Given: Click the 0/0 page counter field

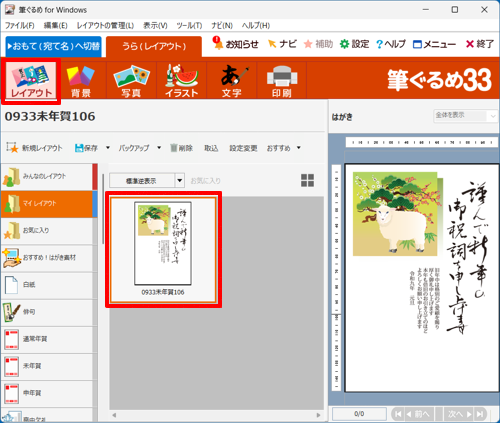Looking at the screenshot, I should pyautogui.click(x=359, y=414).
